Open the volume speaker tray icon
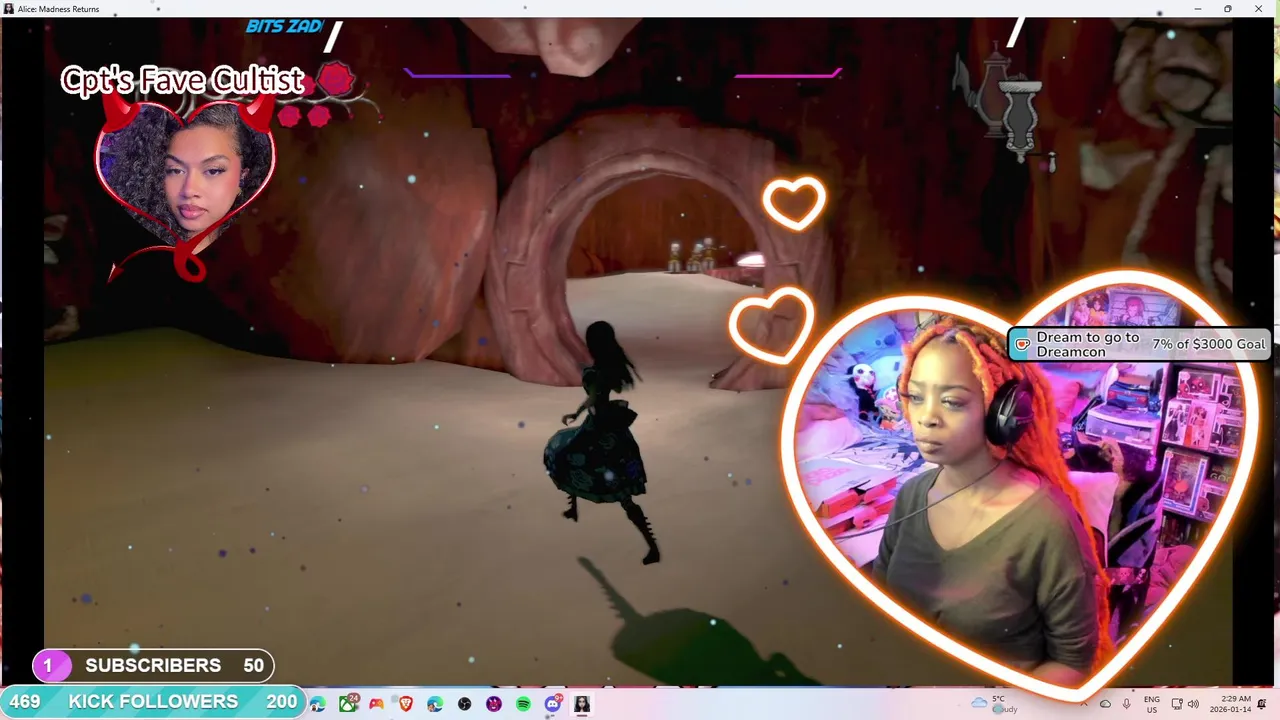This screenshot has height=720, width=1280. coord(1193,704)
